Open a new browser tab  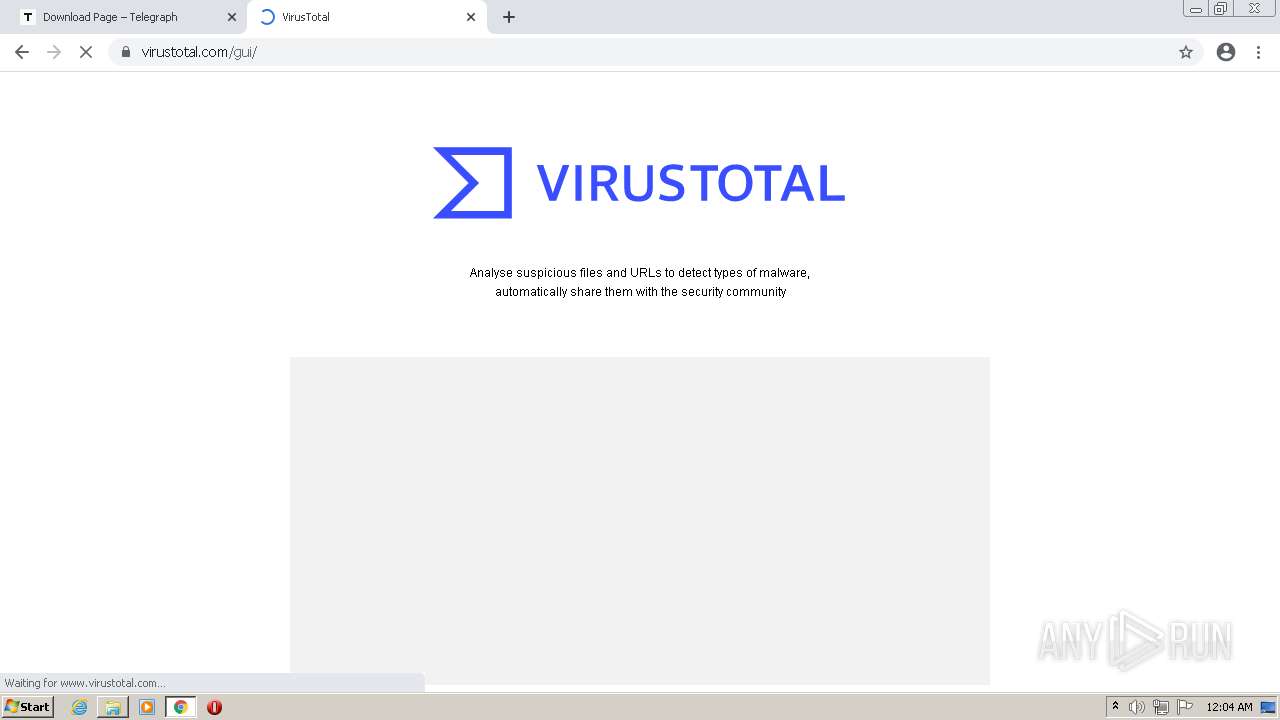point(509,17)
